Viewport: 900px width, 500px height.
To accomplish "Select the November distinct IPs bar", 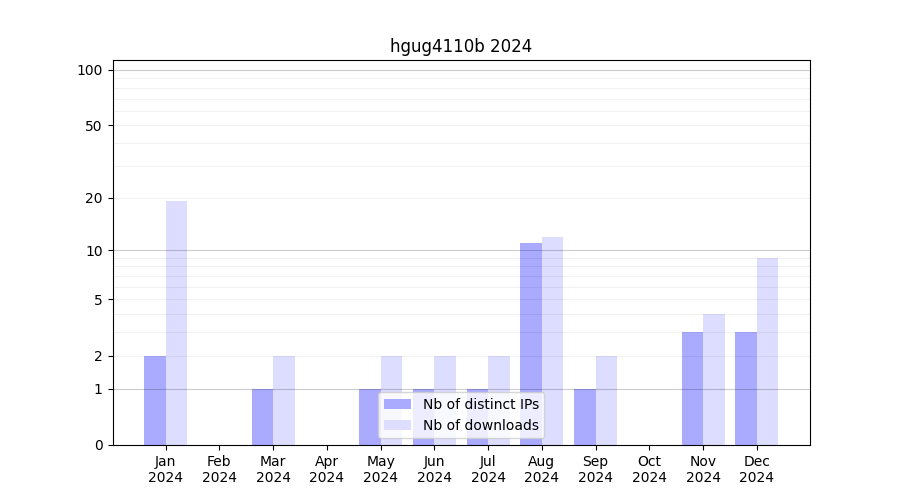I will (x=692, y=388).
